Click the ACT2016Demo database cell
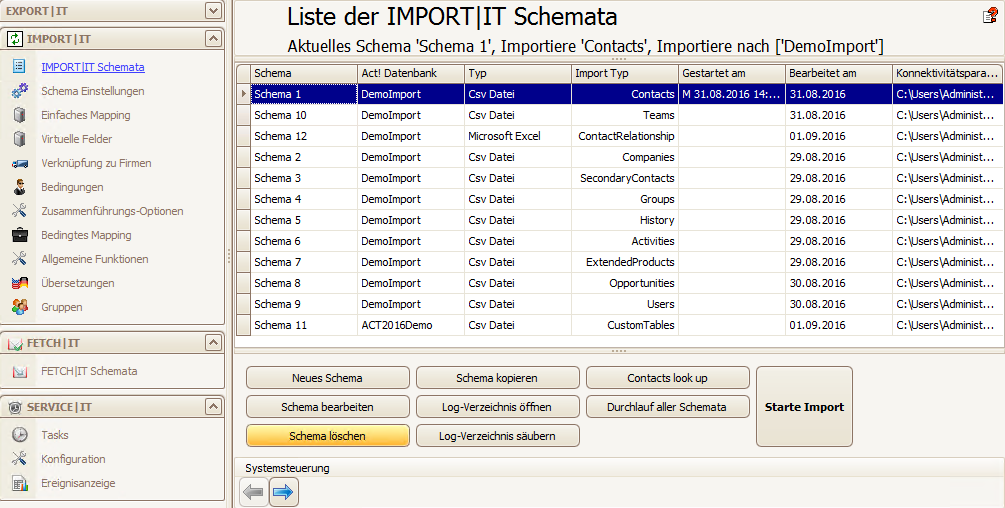The image size is (1005, 508). pyautogui.click(x=411, y=325)
